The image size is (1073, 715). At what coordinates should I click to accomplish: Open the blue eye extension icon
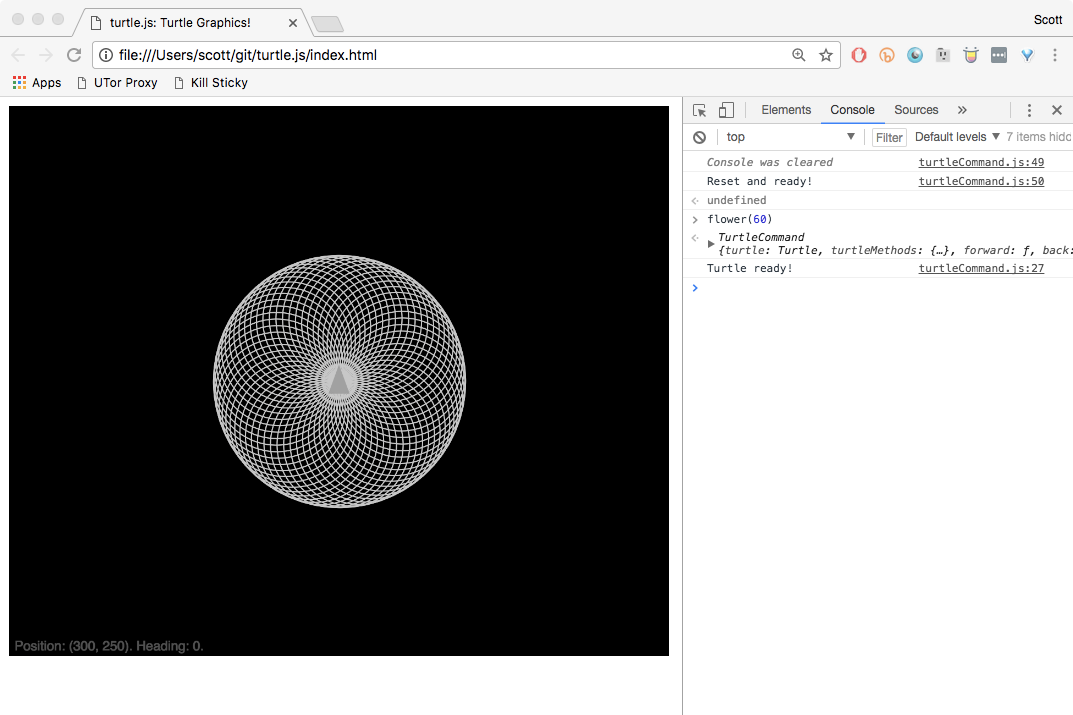point(915,55)
